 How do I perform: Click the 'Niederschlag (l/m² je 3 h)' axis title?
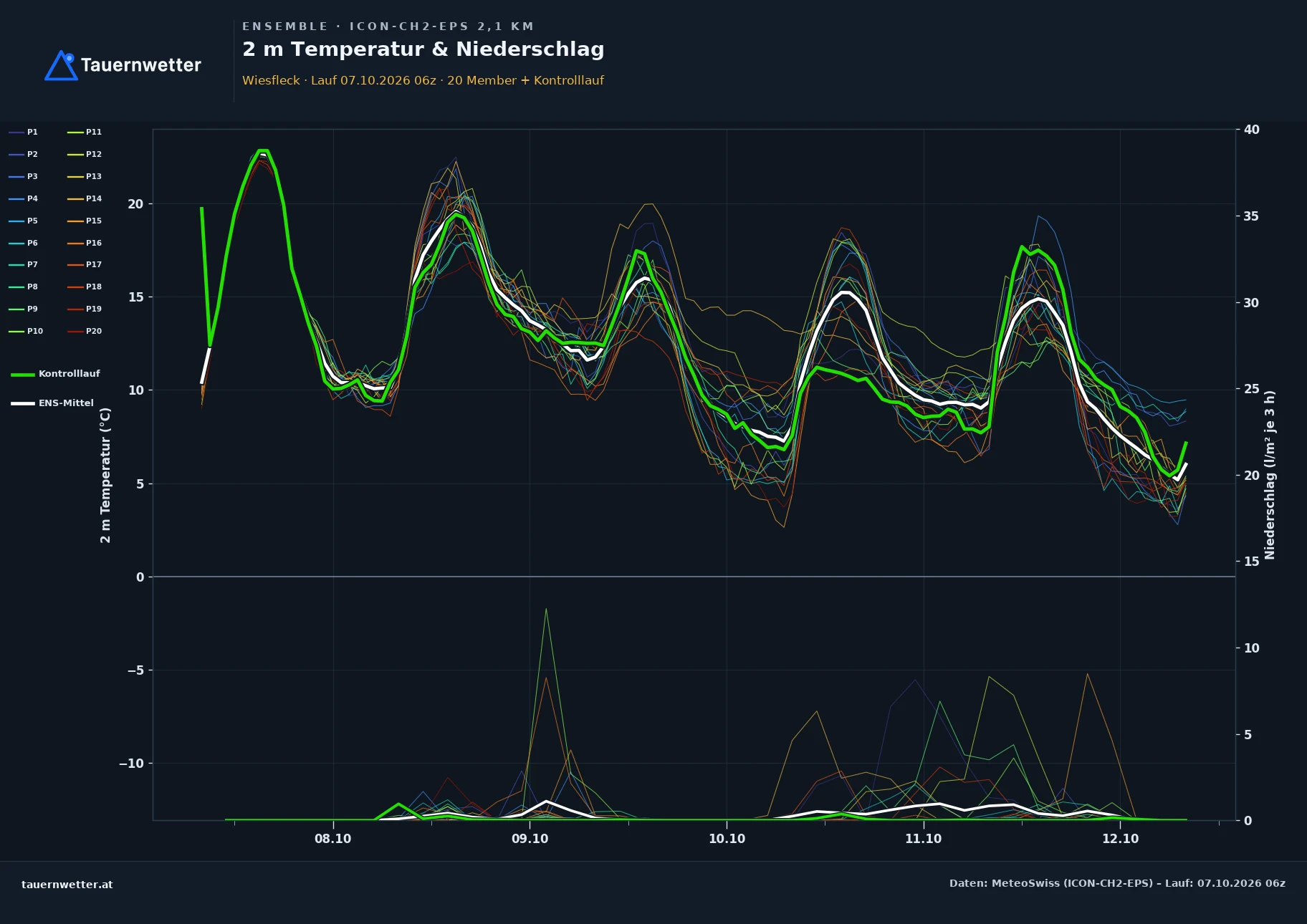click(x=1270, y=475)
